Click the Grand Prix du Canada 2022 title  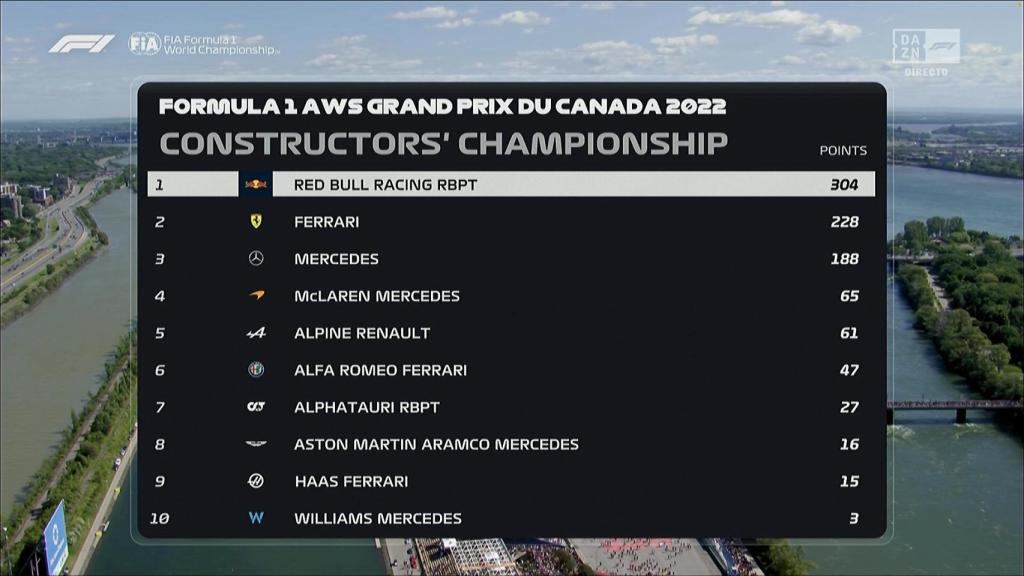pos(442,106)
